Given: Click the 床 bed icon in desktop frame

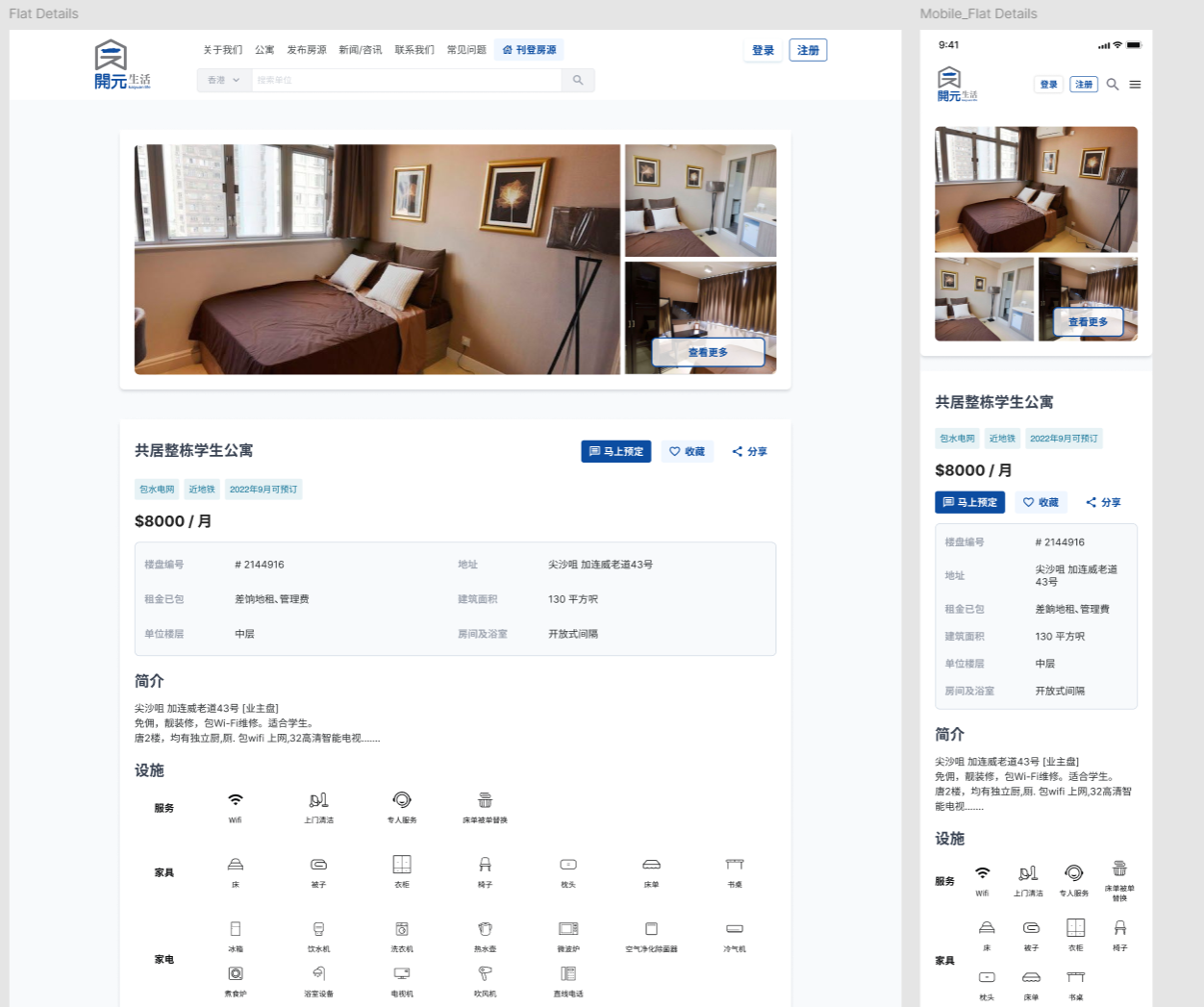Looking at the screenshot, I should [x=236, y=864].
